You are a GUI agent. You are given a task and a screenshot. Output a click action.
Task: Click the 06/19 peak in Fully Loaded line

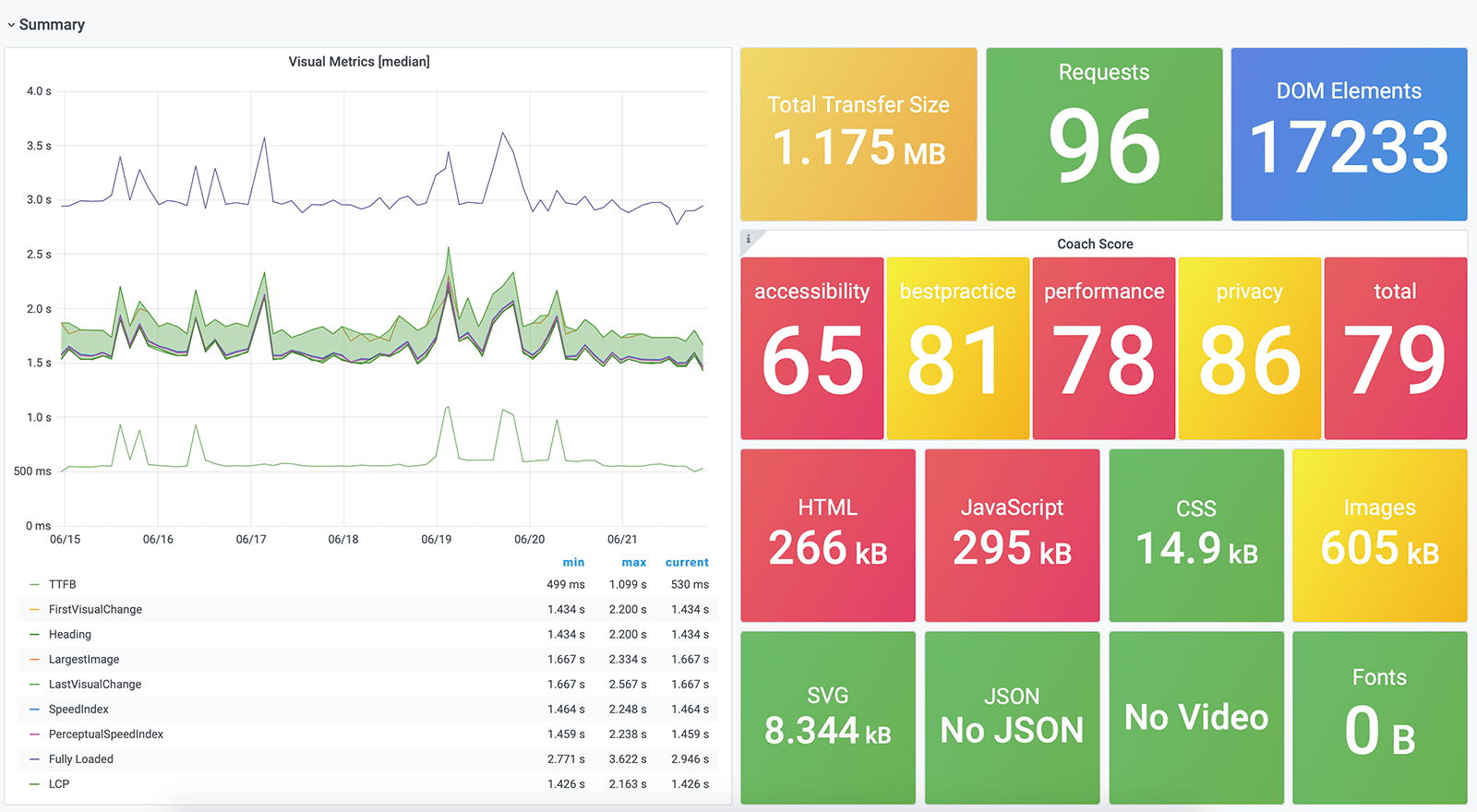pyautogui.click(x=449, y=154)
